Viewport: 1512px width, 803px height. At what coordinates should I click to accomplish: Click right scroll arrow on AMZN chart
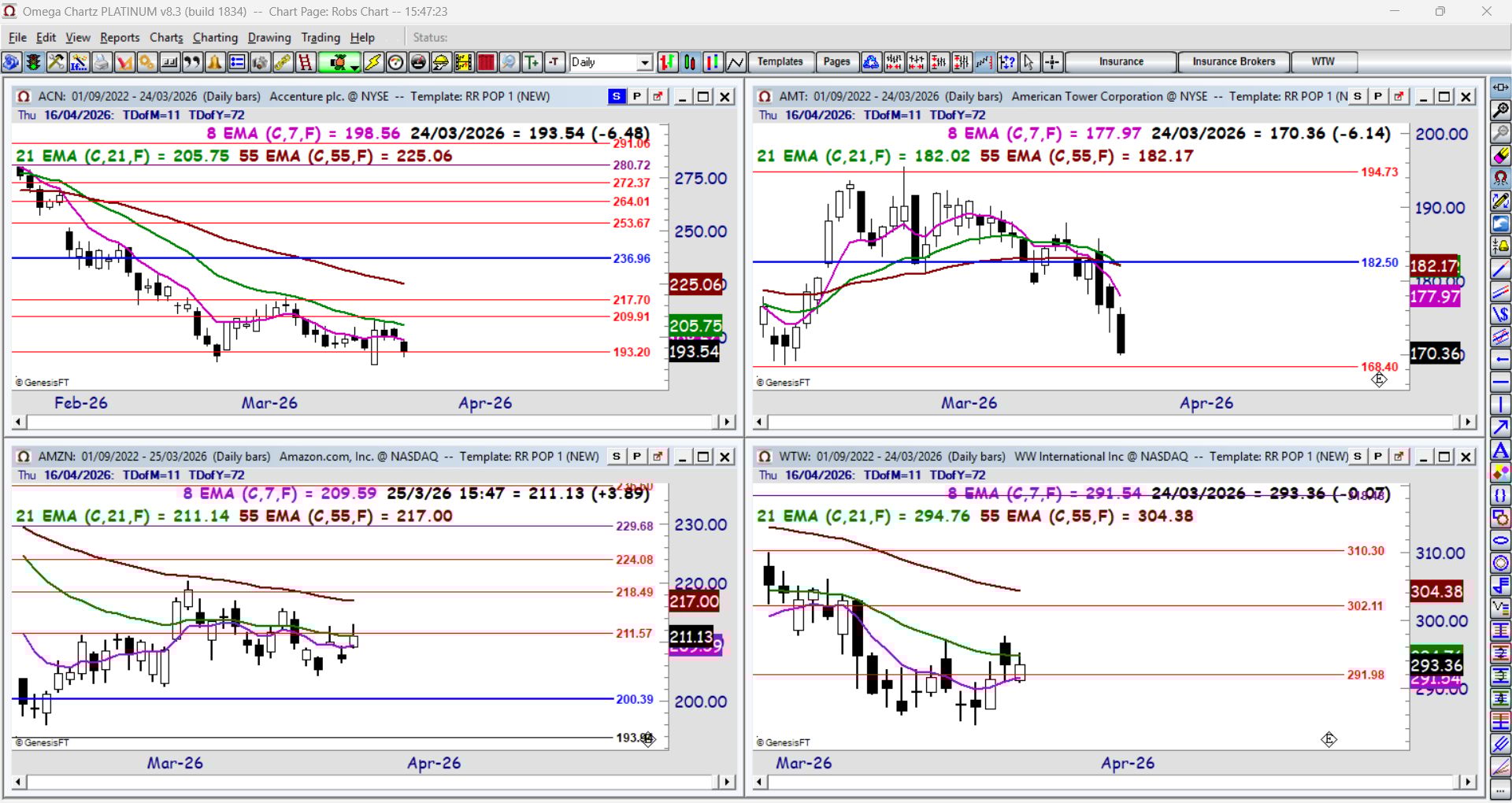point(726,782)
